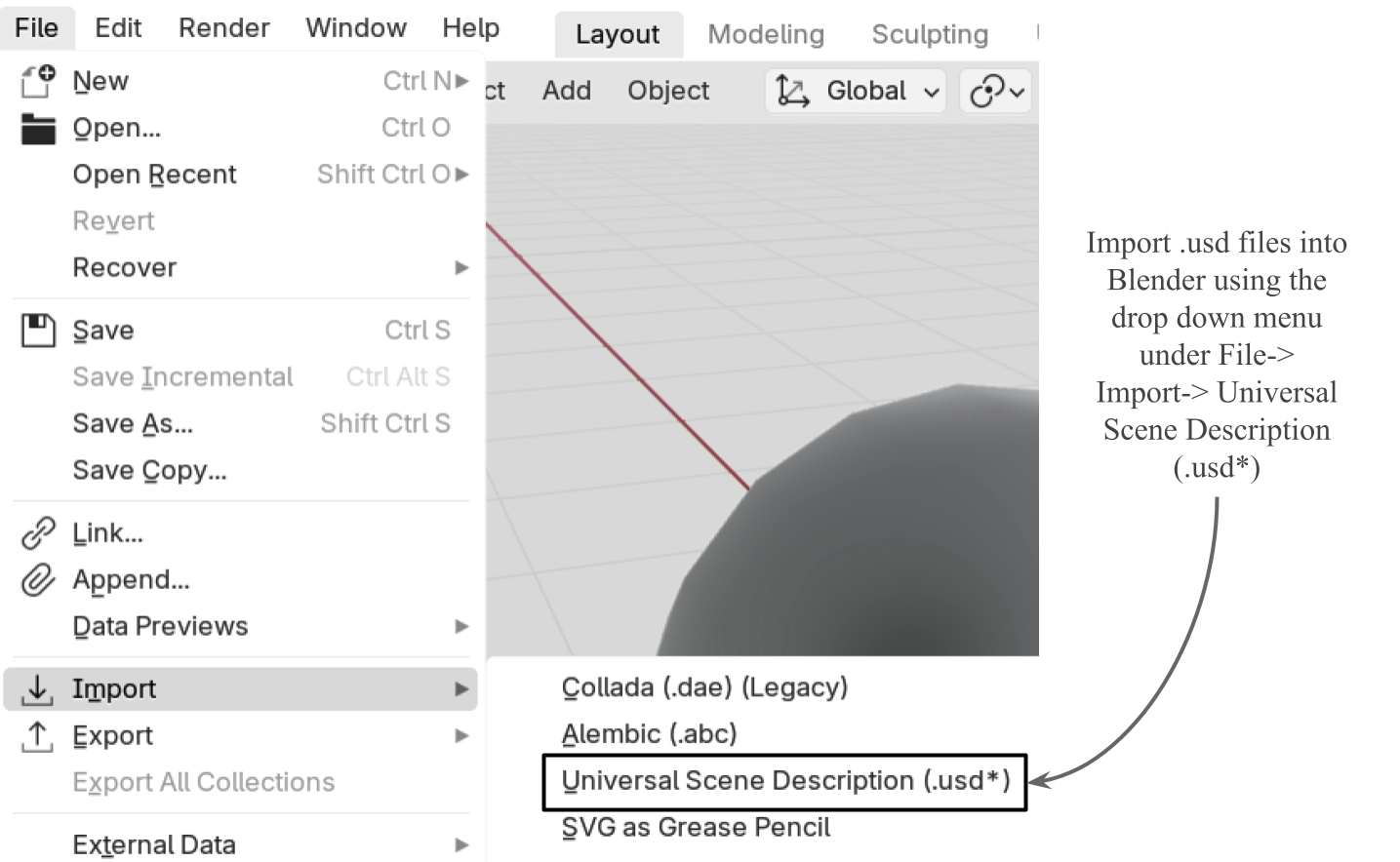Click the Open folder icon
Viewport: 1400px width, 862px height.
click(37, 127)
